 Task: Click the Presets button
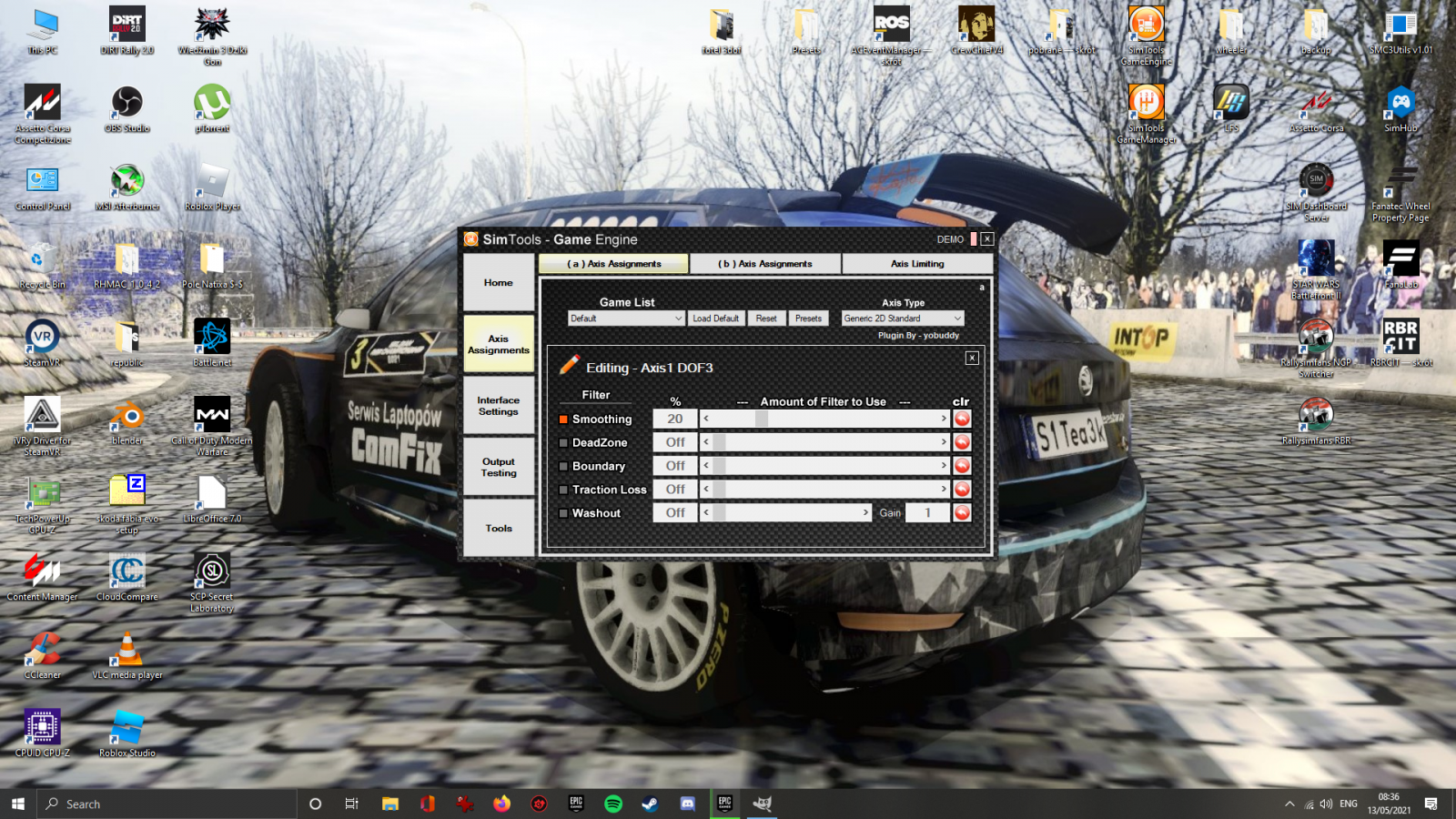point(808,318)
